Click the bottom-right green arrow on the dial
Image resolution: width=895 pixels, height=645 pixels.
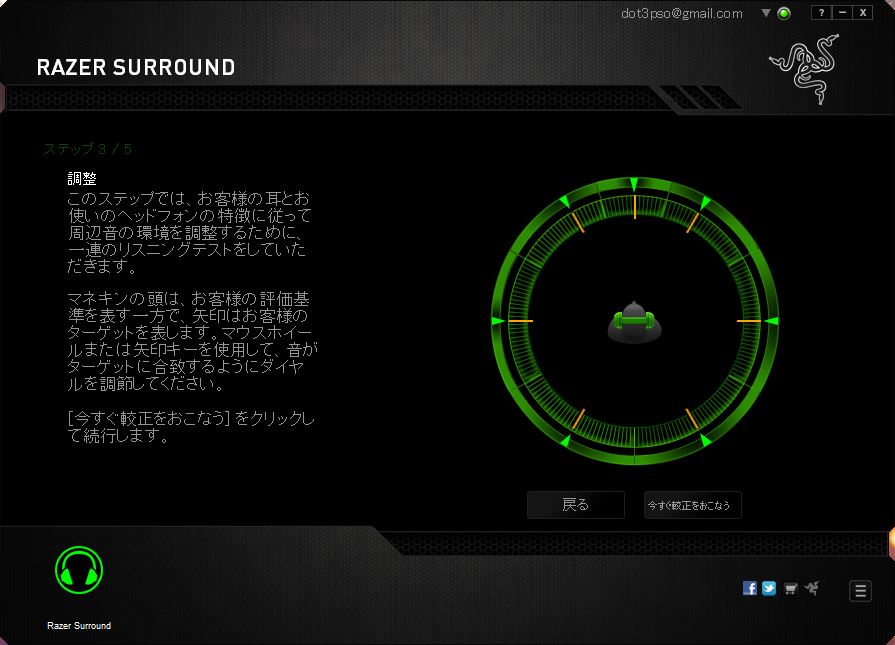click(705, 440)
